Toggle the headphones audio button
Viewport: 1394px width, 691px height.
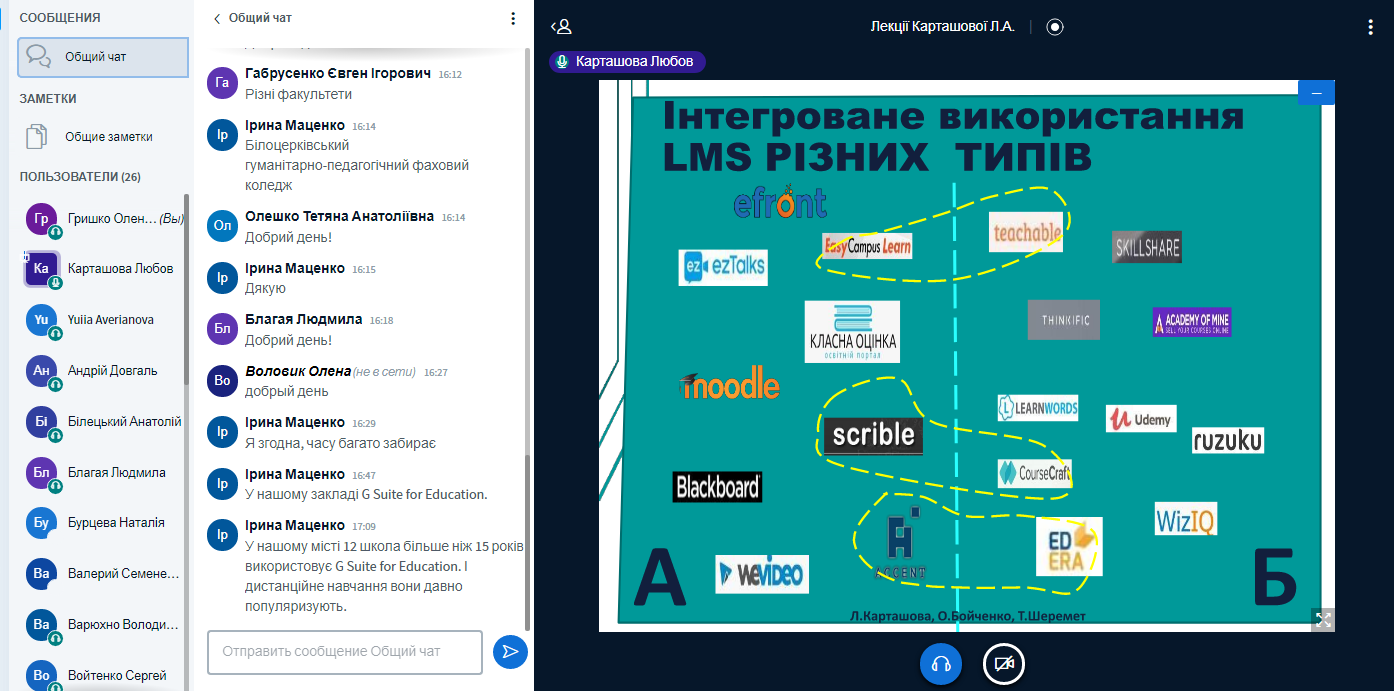(940, 664)
